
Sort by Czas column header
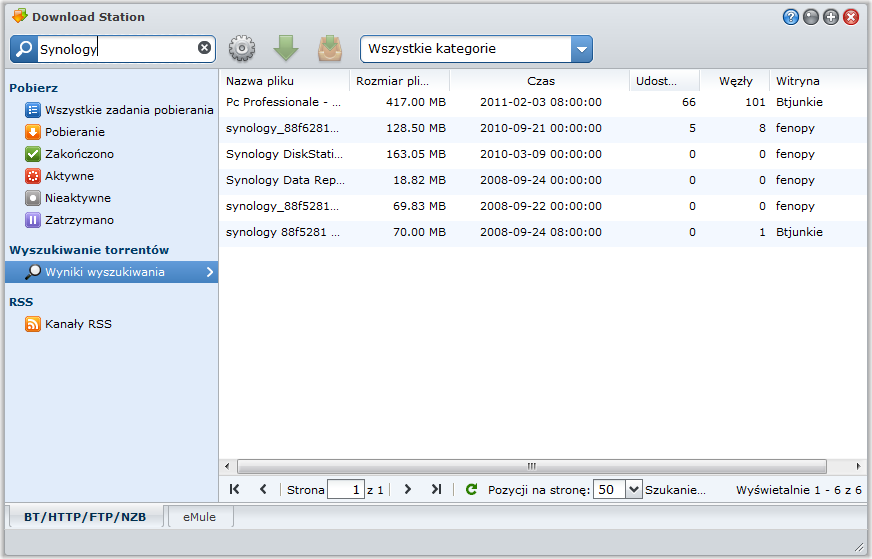(x=540, y=81)
